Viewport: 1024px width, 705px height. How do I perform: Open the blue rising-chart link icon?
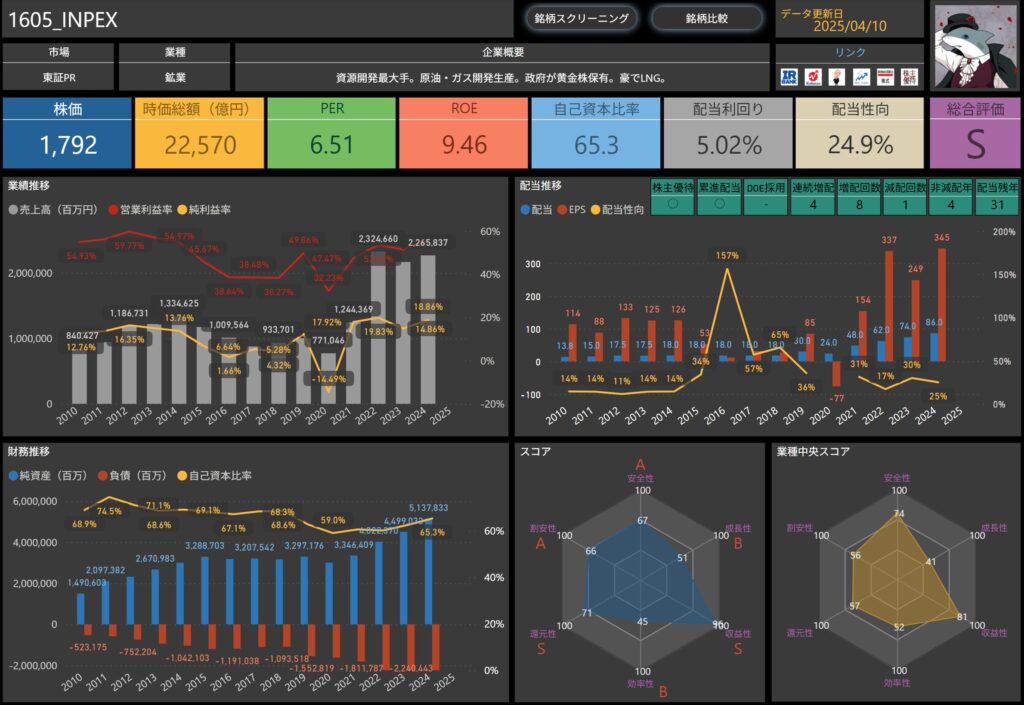coord(861,77)
